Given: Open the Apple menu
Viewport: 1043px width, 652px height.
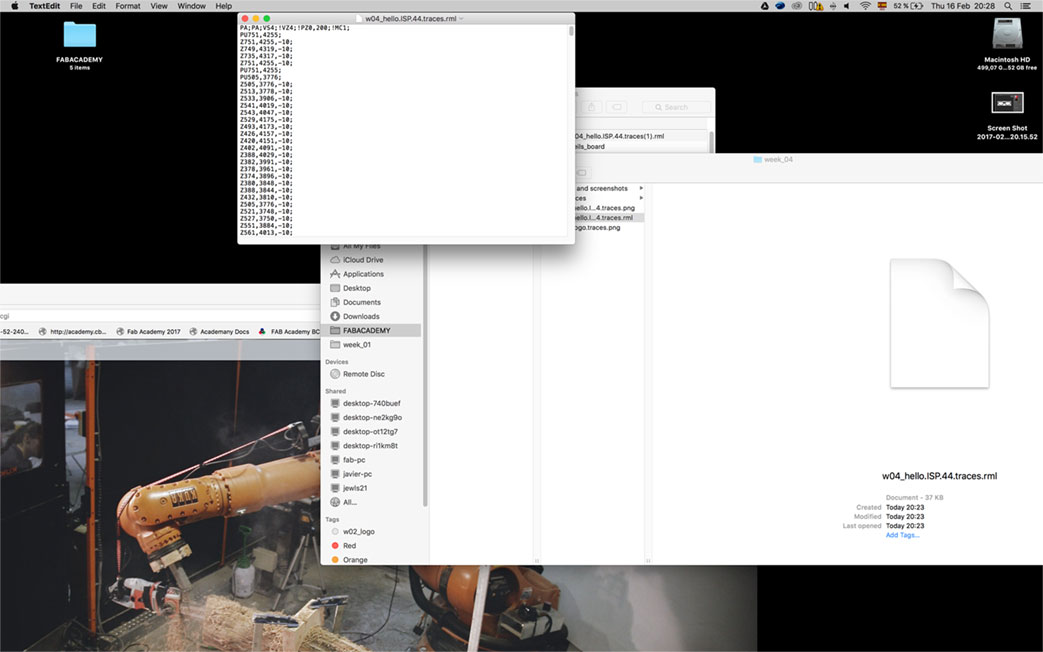Looking at the screenshot, I should pos(14,6).
